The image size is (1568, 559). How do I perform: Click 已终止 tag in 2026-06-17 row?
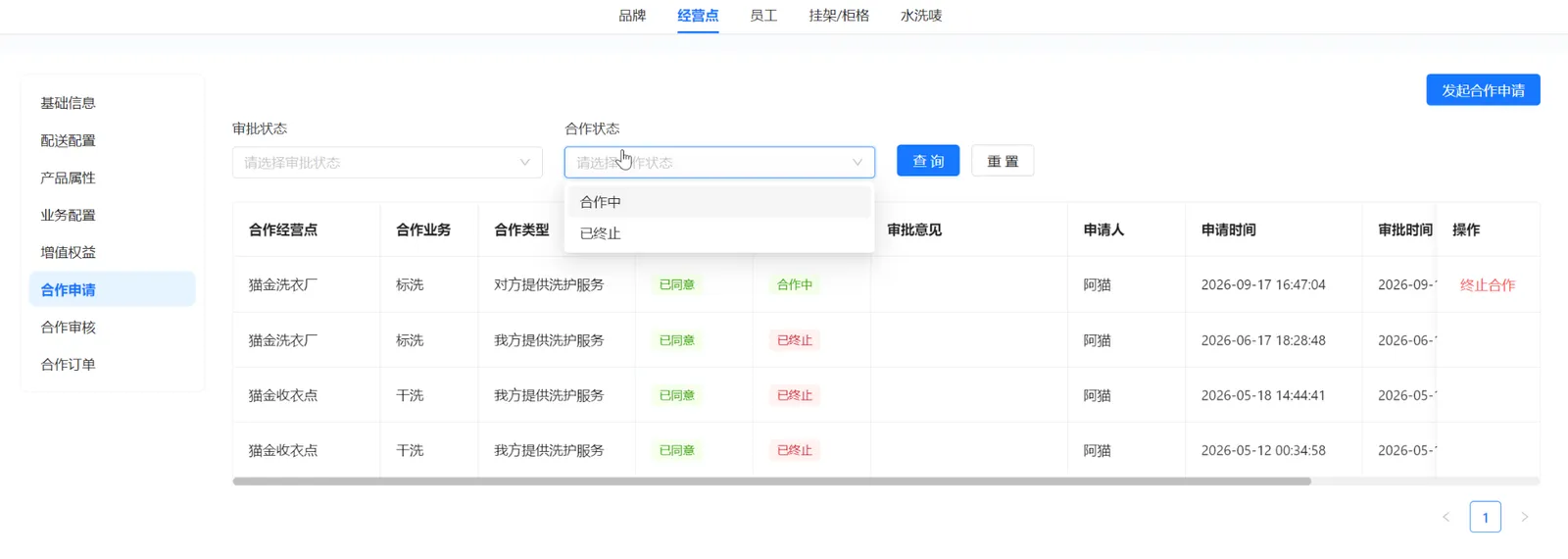click(x=795, y=340)
